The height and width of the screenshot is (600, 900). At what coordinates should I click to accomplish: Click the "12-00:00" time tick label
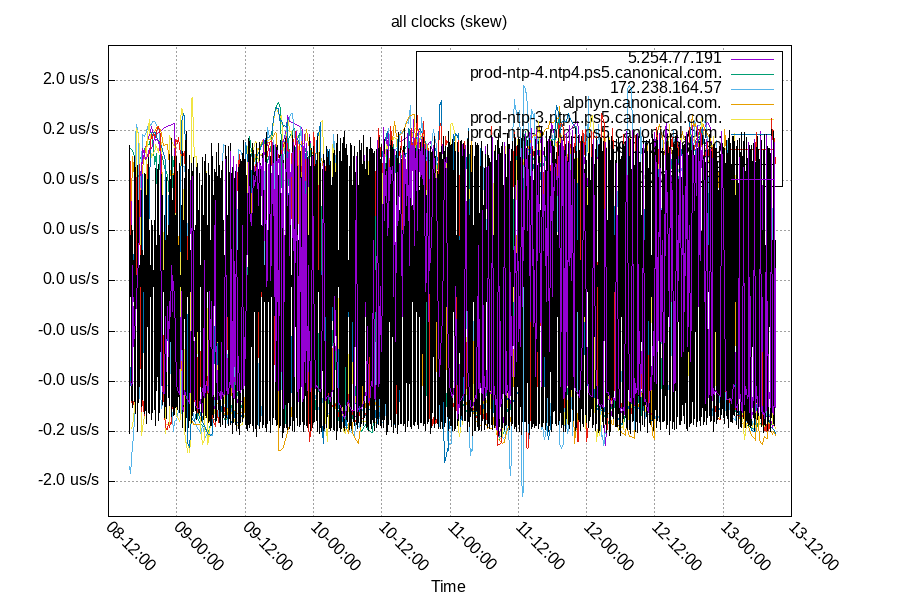608,546
